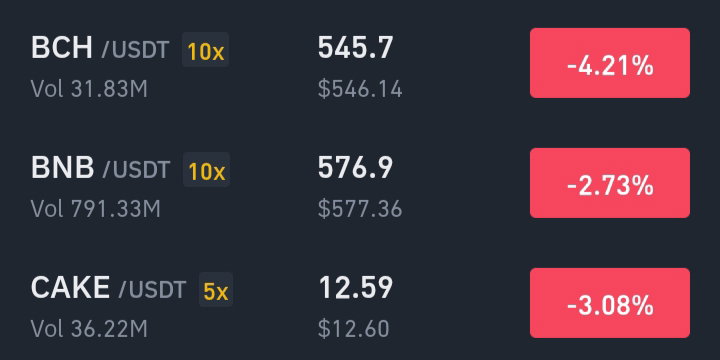Click the BCH dollar value $546.14
Image resolution: width=720 pixels, height=360 pixels.
pos(360,89)
